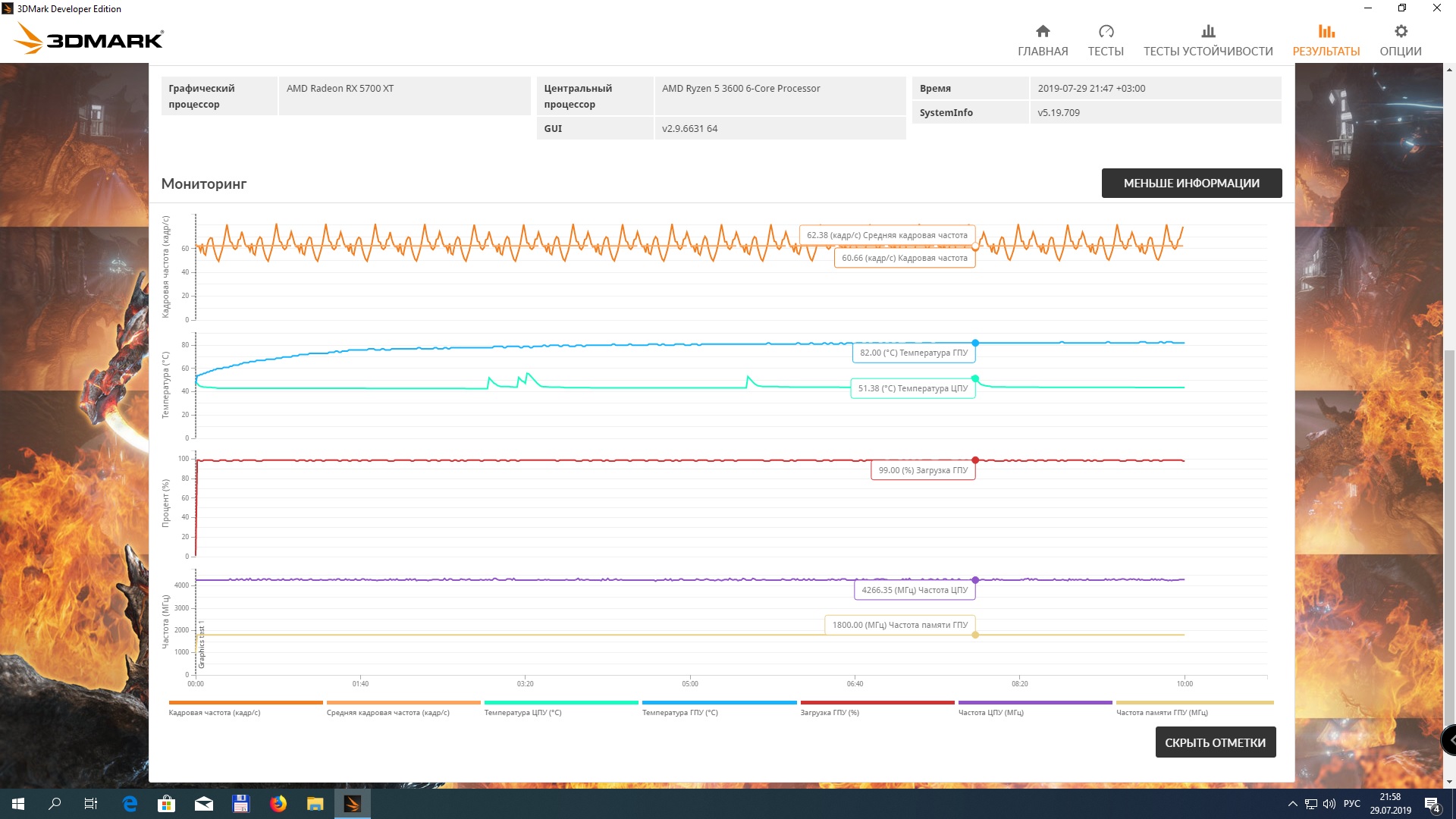1456x819 pixels.
Task: Click СКРЫТЬ ОТМЕТКИ button
Action: (x=1215, y=742)
